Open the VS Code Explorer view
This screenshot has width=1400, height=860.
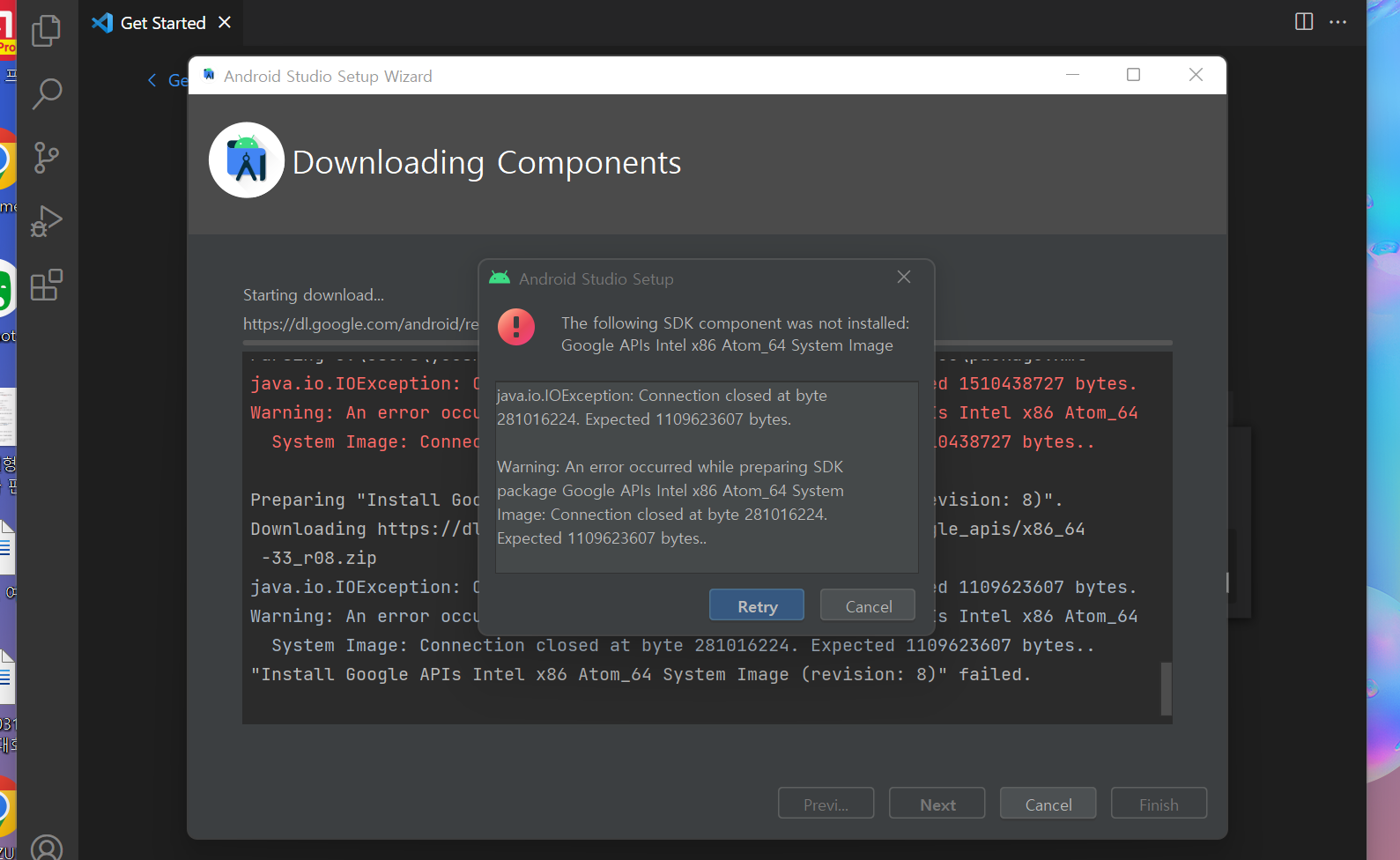pyautogui.click(x=47, y=30)
